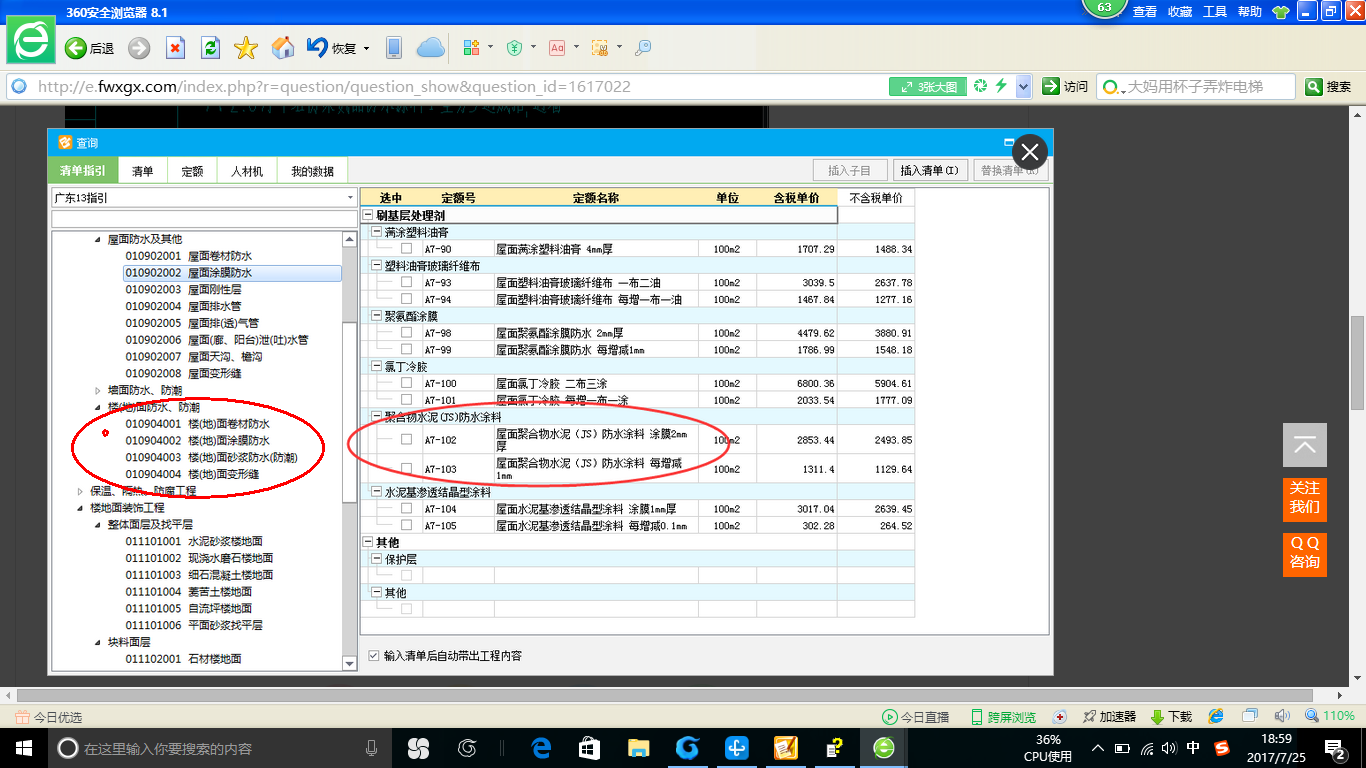The height and width of the screenshot is (768, 1366).
Task: Collapse the 水泥基渗透结晶型涂料 subgroup
Action: [377, 492]
